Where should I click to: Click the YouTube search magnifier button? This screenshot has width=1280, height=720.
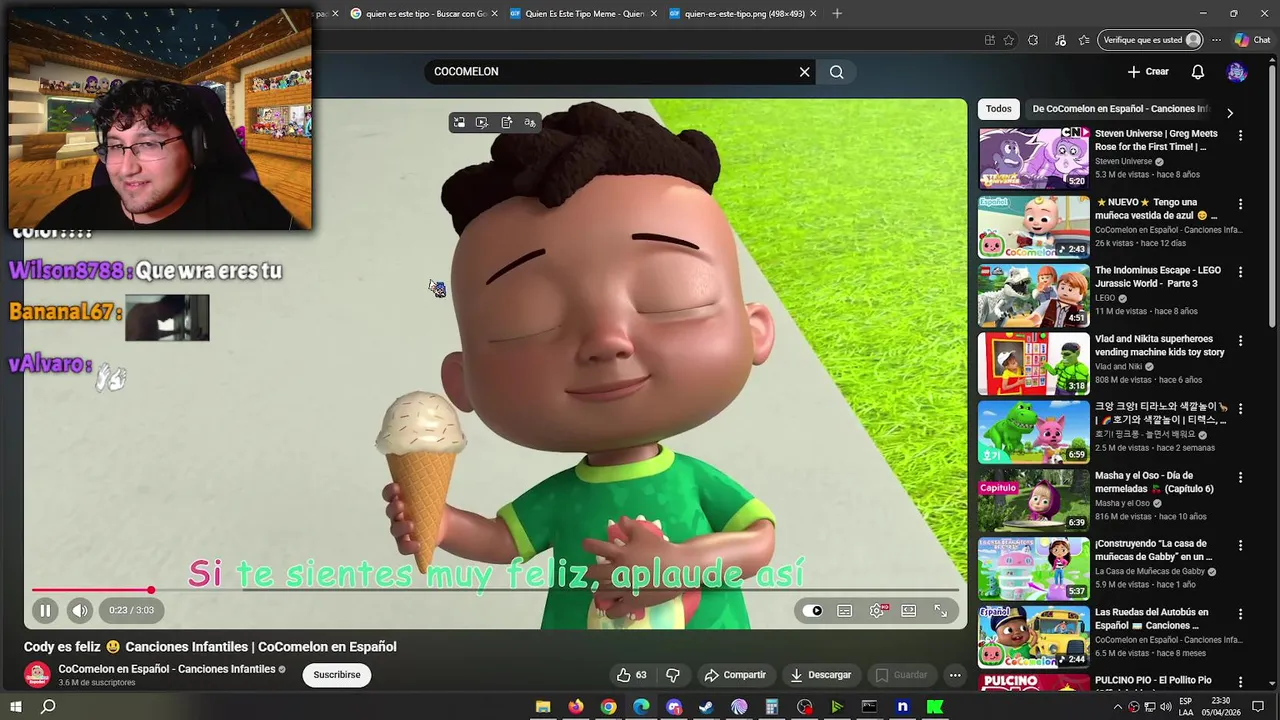[837, 72]
